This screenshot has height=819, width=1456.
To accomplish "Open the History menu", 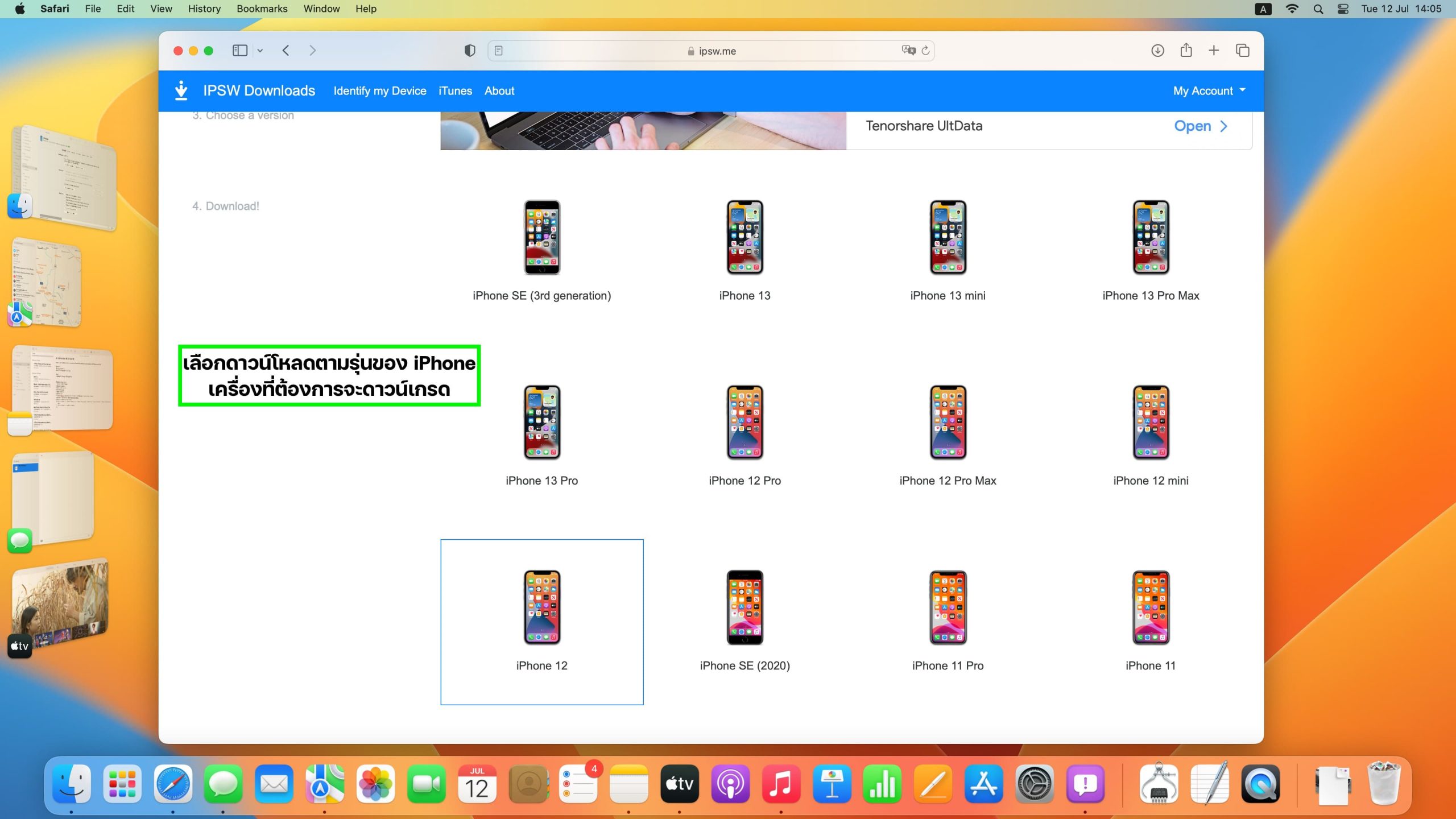I will pyautogui.click(x=204, y=9).
